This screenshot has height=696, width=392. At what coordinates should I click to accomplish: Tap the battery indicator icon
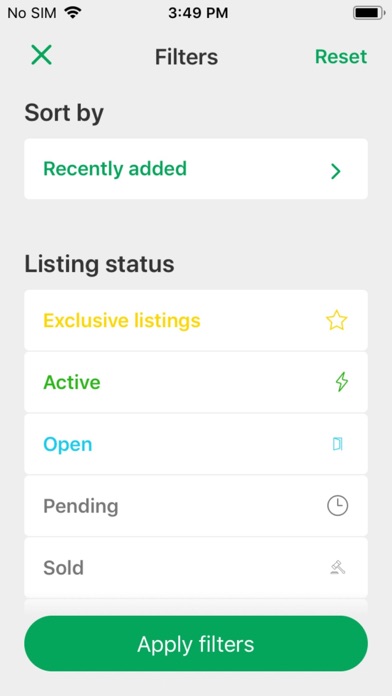point(368,13)
